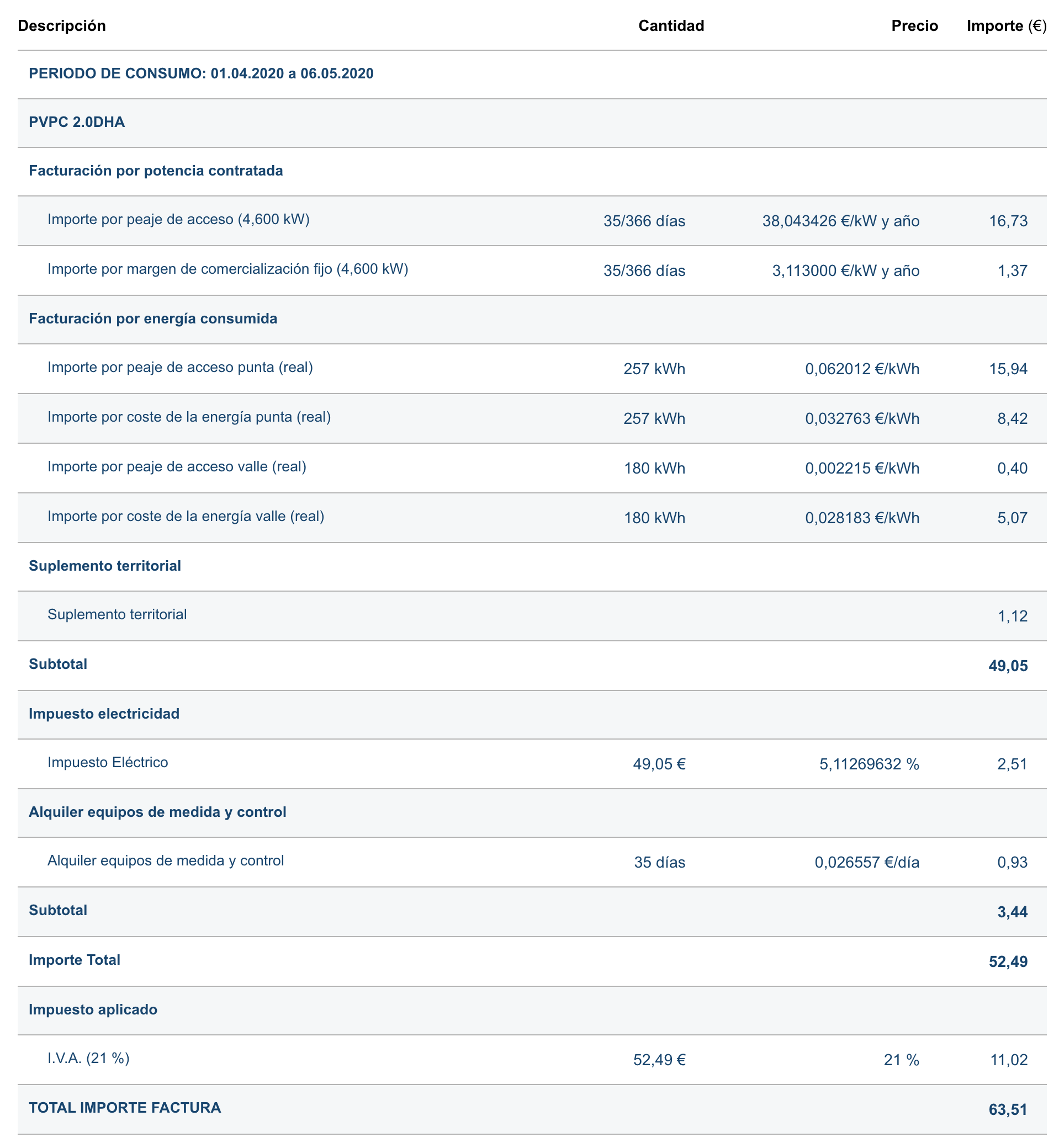The image size is (1059, 1148).
Task: Click the 5,07 amount for energía valle
Action: 1013,518
